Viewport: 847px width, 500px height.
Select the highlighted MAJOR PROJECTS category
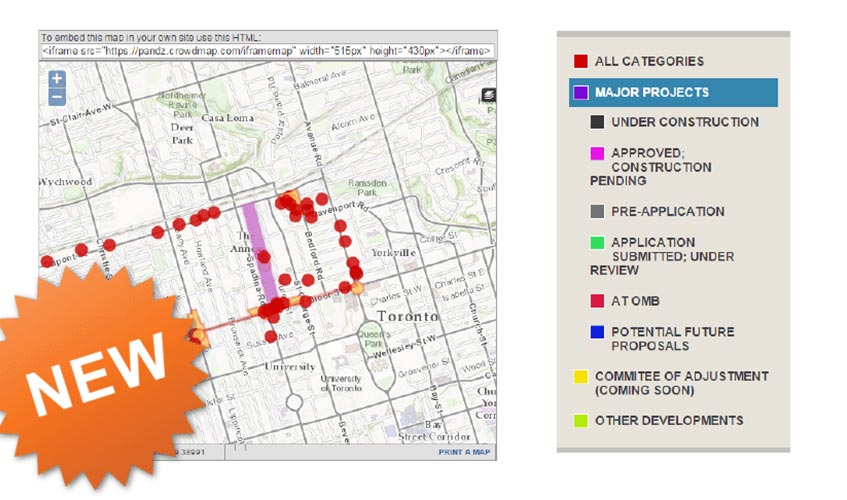651,92
